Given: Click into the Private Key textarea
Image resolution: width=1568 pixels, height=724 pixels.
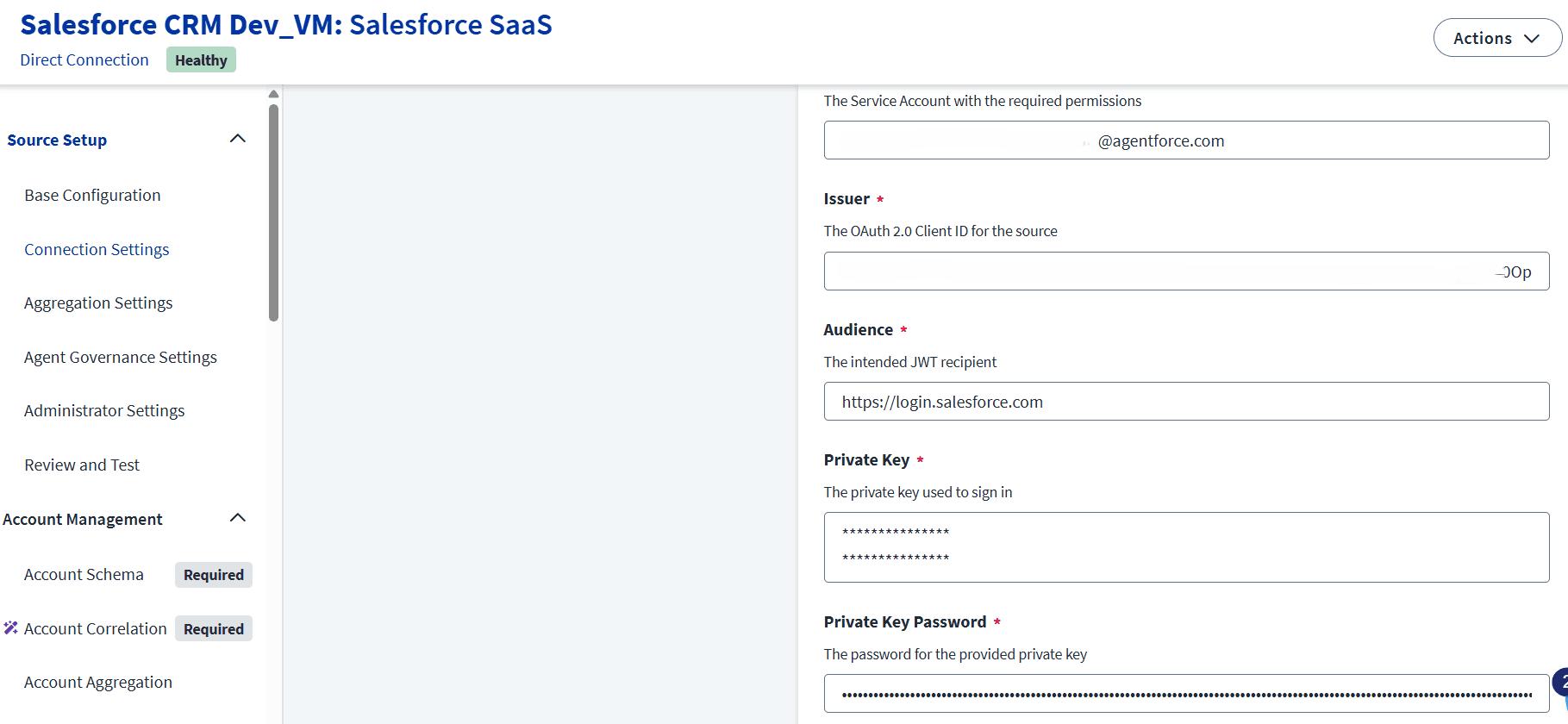Looking at the screenshot, I should click(x=1186, y=547).
